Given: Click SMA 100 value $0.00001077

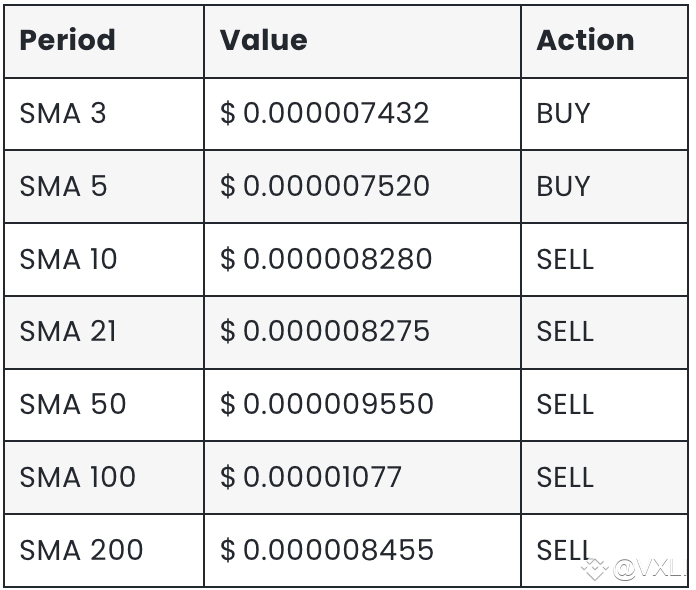Looking at the screenshot, I should click(310, 477).
